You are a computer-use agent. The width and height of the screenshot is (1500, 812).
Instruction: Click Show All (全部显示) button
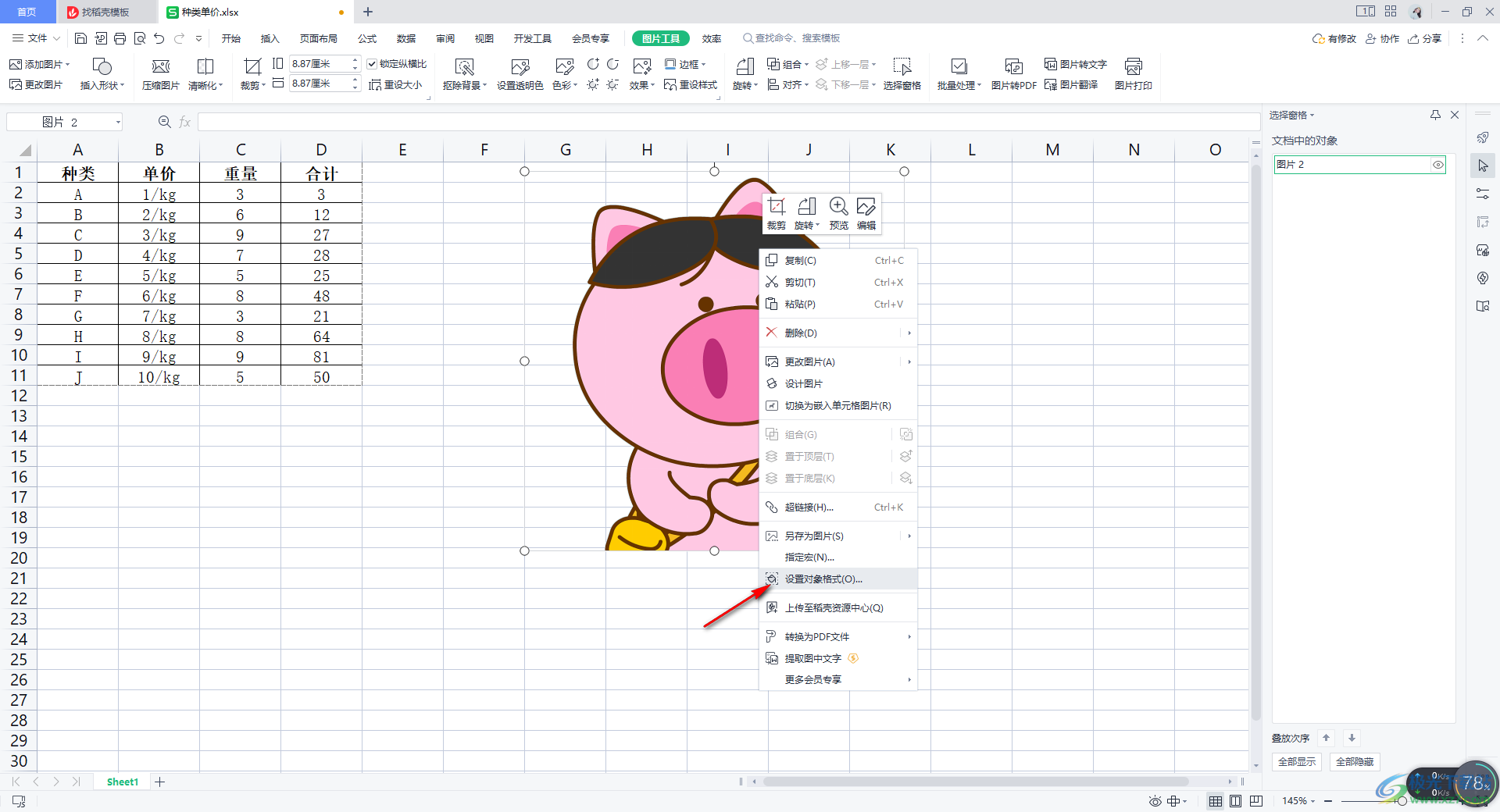coord(1297,762)
